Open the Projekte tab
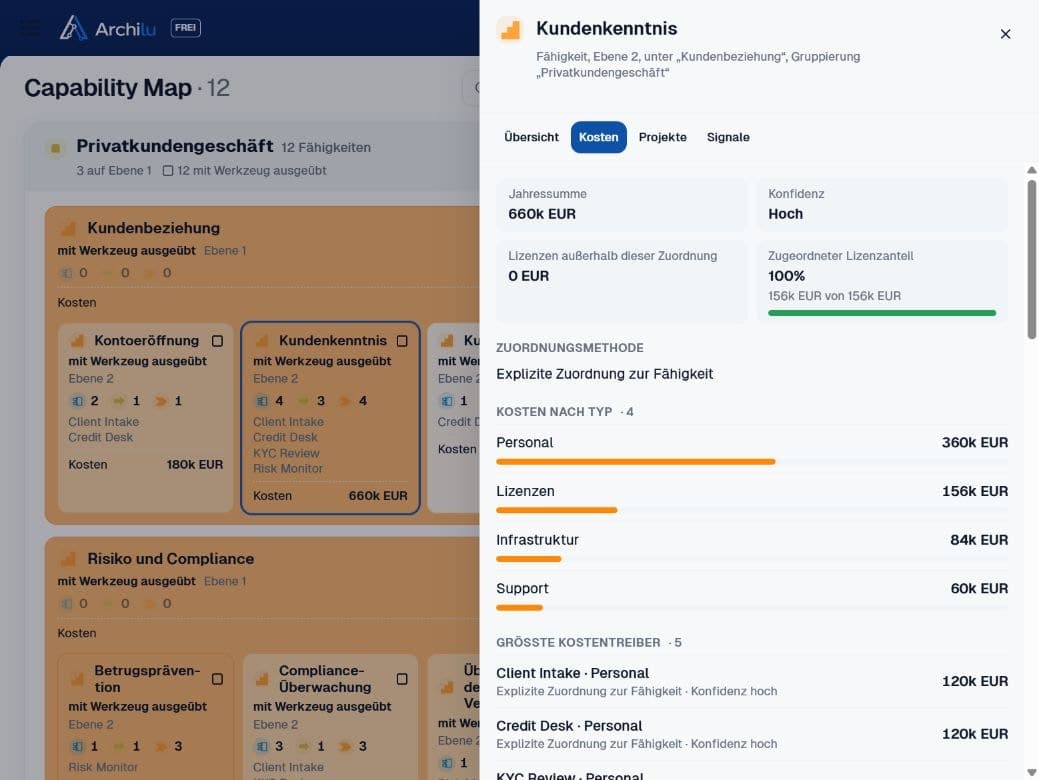 [663, 137]
